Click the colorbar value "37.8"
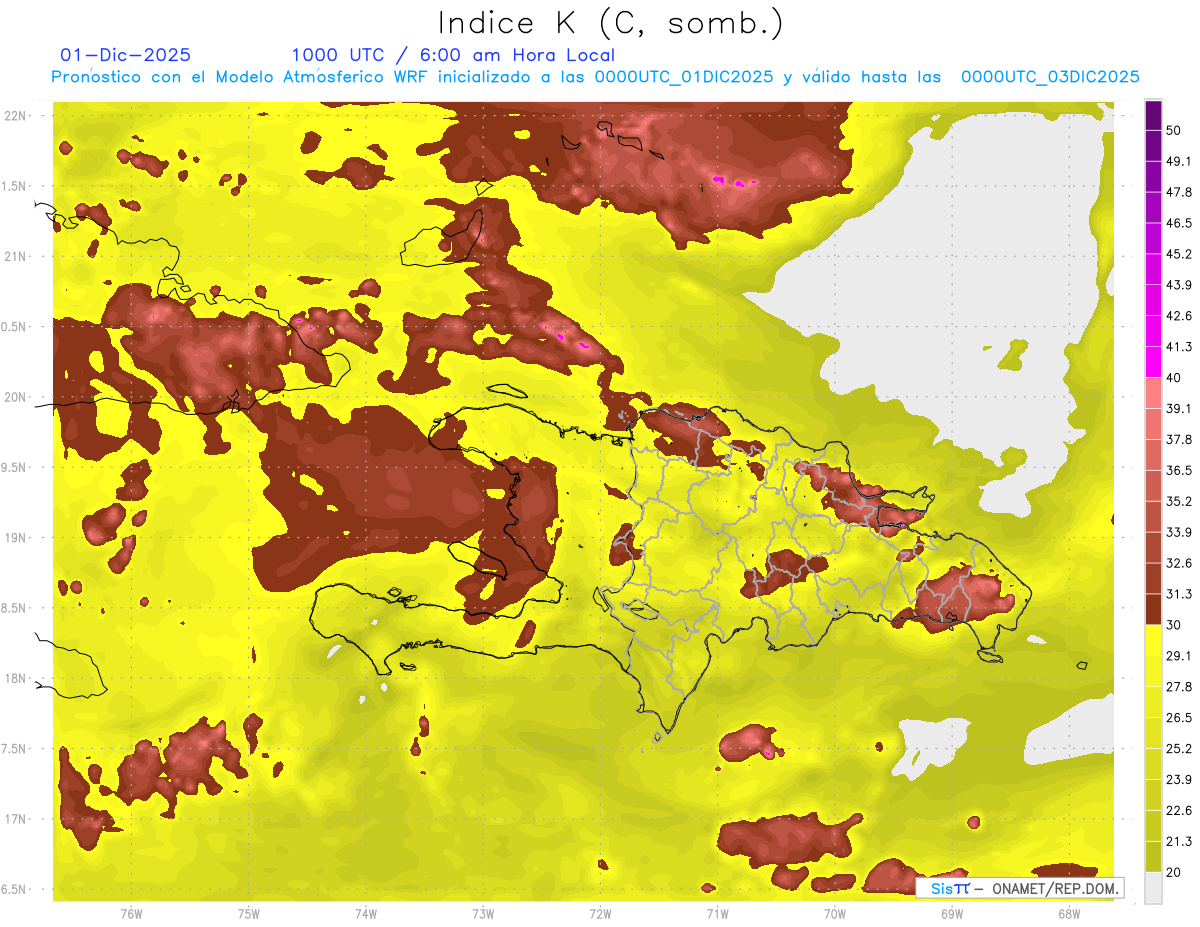 1179,439
